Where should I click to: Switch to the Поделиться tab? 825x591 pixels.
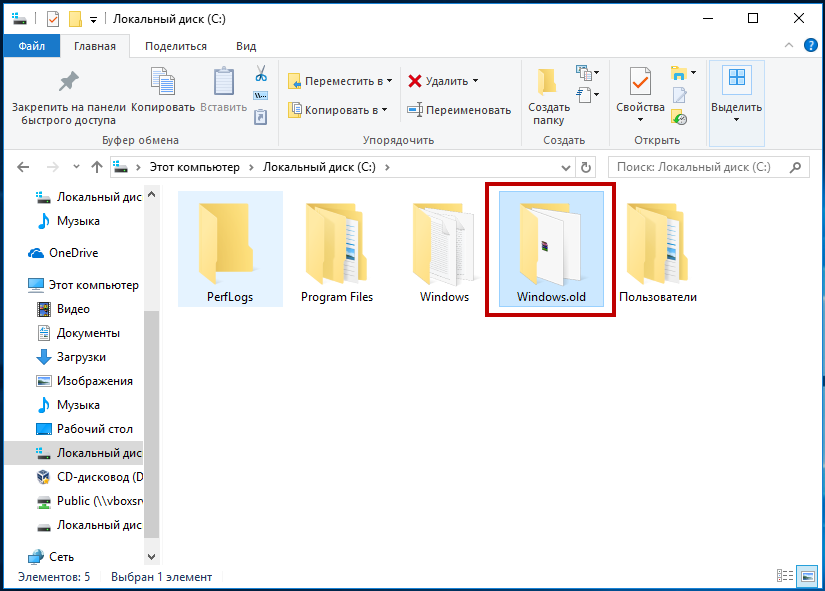click(x=176, y=46)
